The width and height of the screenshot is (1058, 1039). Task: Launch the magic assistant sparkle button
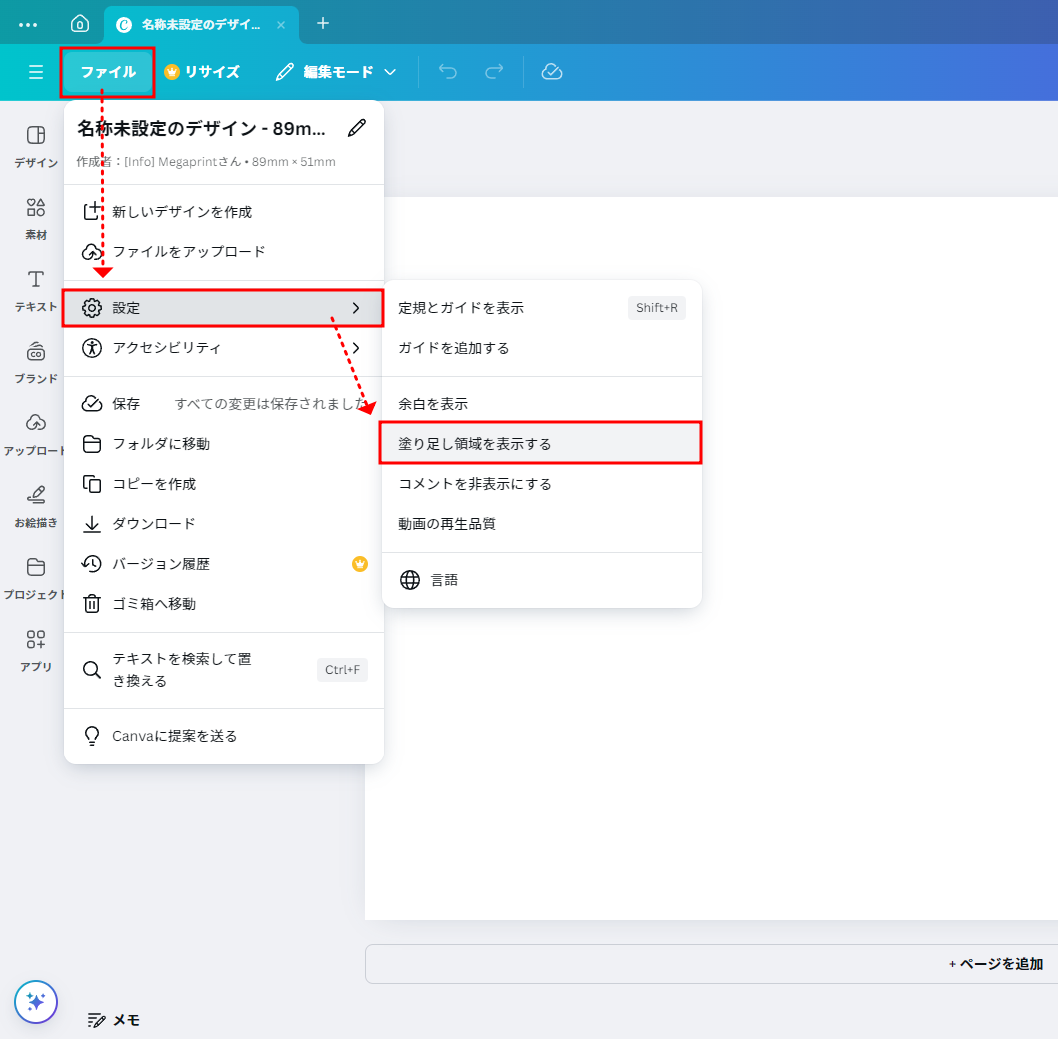click(36, 1002)
